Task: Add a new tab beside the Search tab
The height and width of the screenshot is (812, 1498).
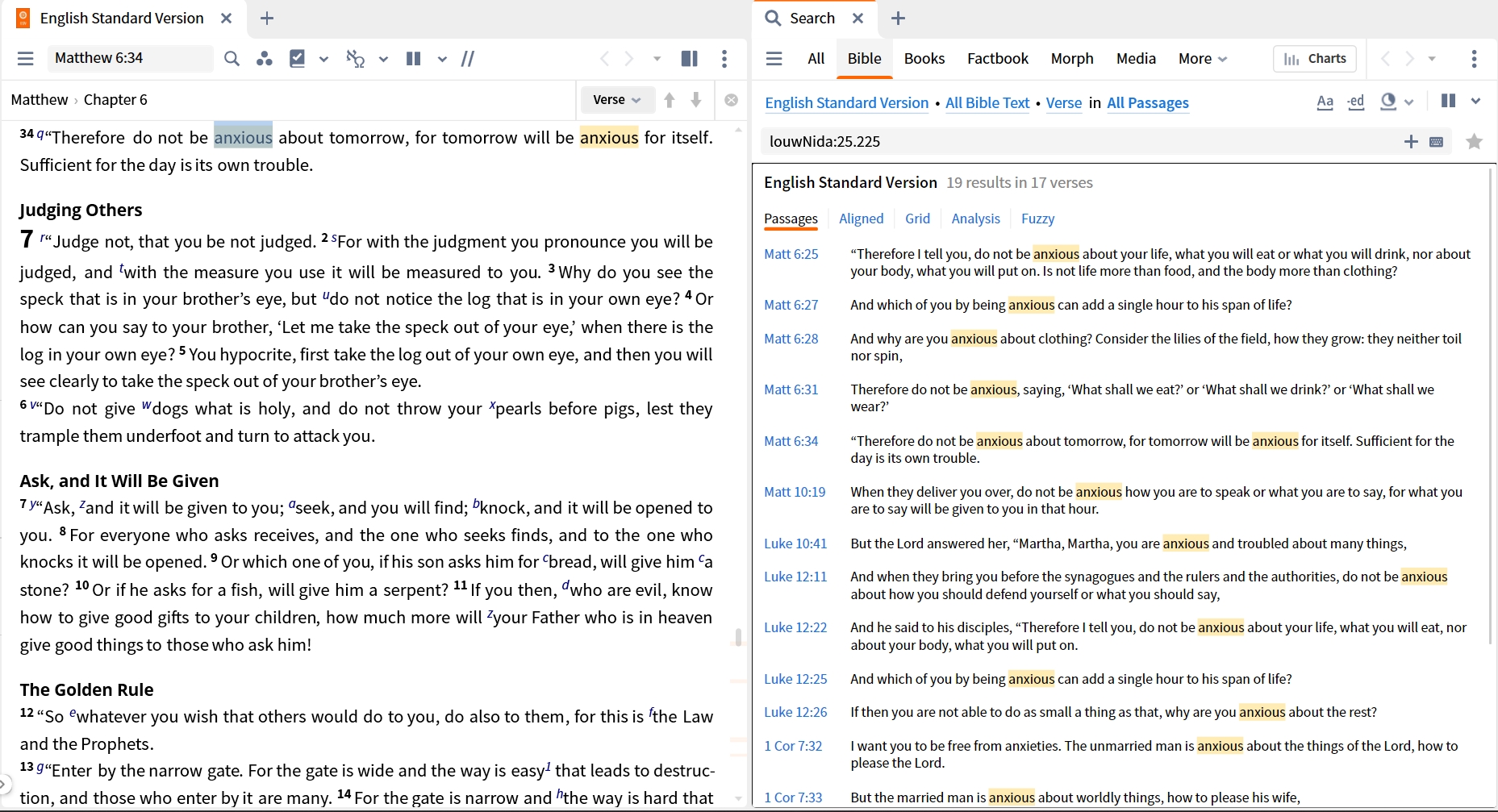Action: tap(898, 18)
